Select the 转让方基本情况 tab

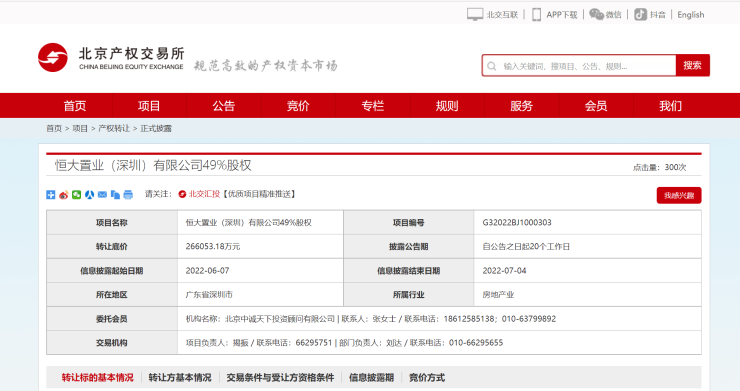point(180,378)
